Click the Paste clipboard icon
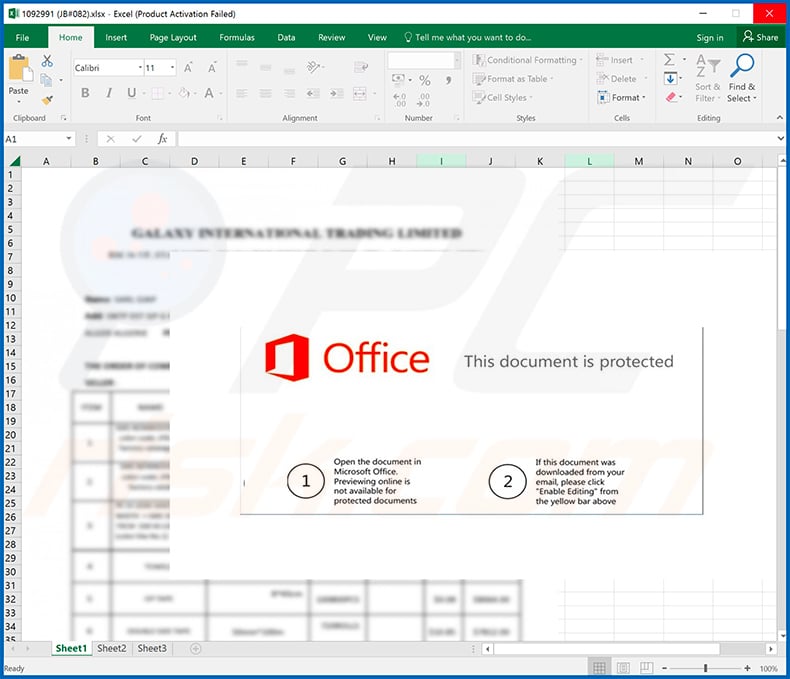790x679 pixels. click(19, 67)
